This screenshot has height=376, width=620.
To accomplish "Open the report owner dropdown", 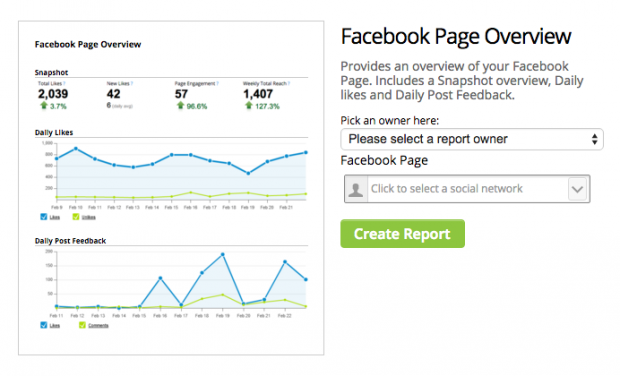I will (x=472, y=139).
